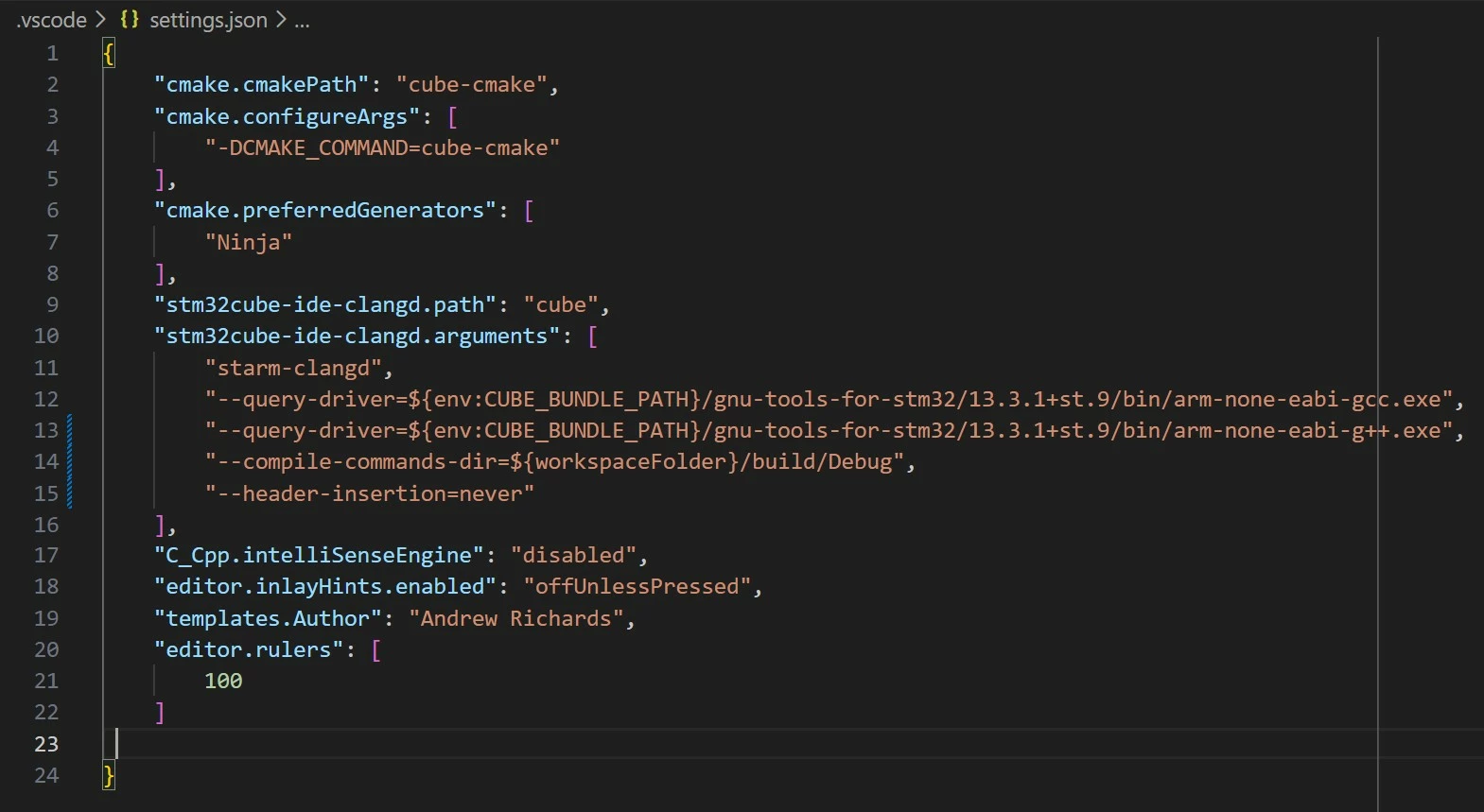Viewport: 1484px width, 812px height.
Task: Click query-driver string ending arm-none-eabi-gcc.exe
Action: 829,399
